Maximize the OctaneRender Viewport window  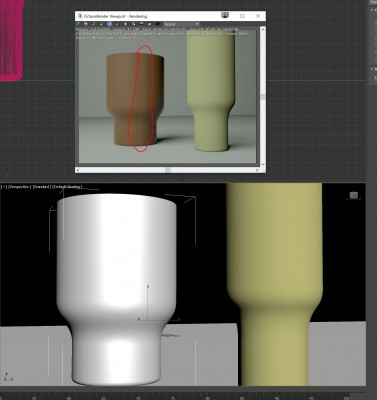click(x=242, y=16)
